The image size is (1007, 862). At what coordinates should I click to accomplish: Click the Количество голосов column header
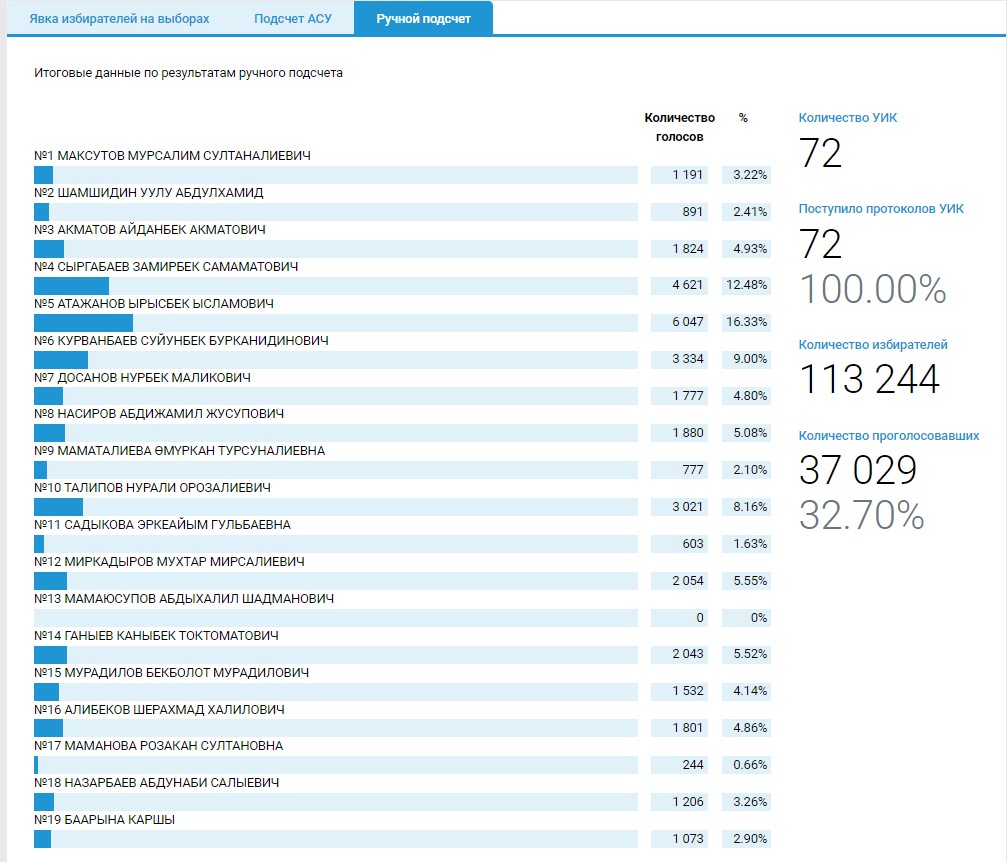(x=680, y=127)
